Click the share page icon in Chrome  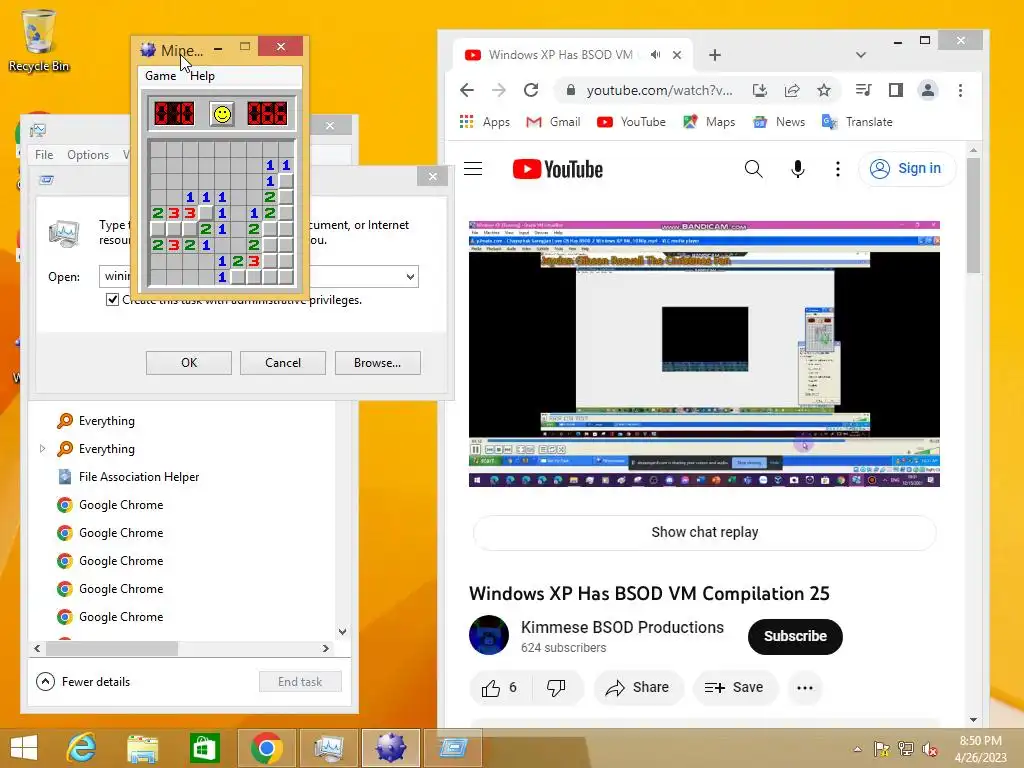pyautogui.click(x=792, y=90)
